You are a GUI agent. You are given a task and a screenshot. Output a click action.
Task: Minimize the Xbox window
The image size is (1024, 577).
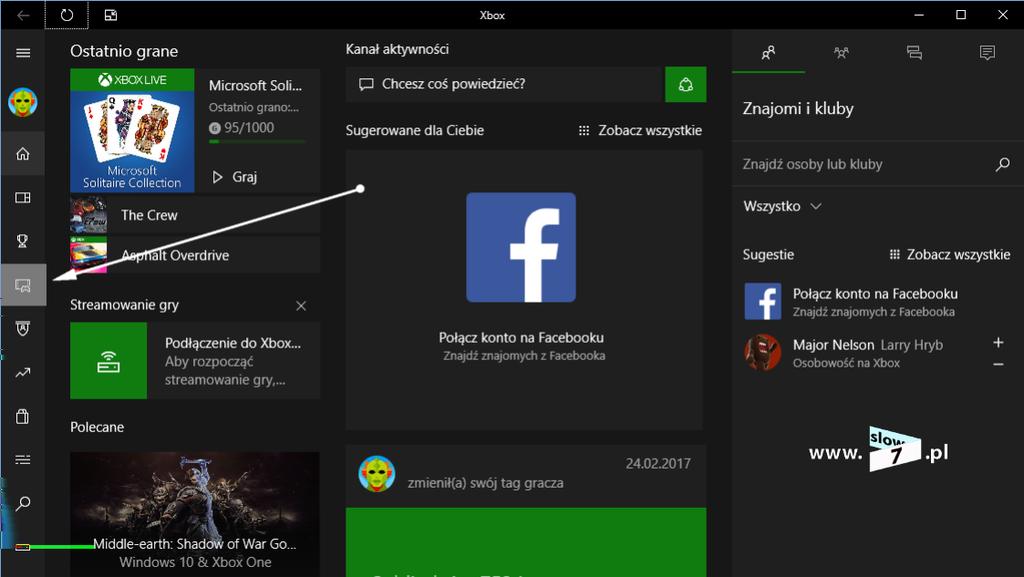919,15
